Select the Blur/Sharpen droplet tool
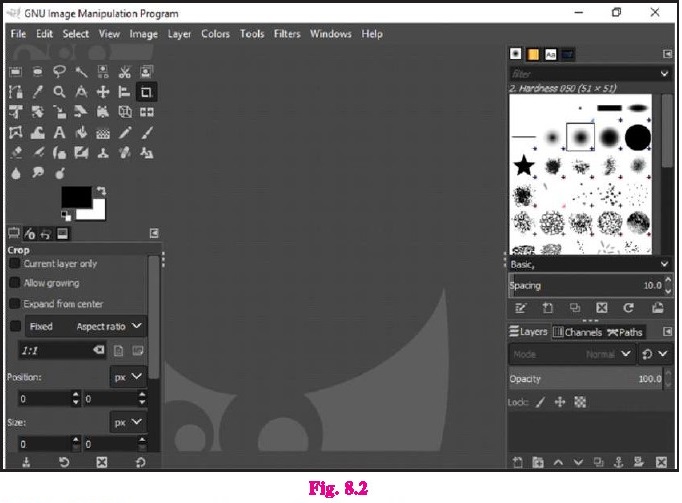Screen dimensions: 682x503 point(16,173)
